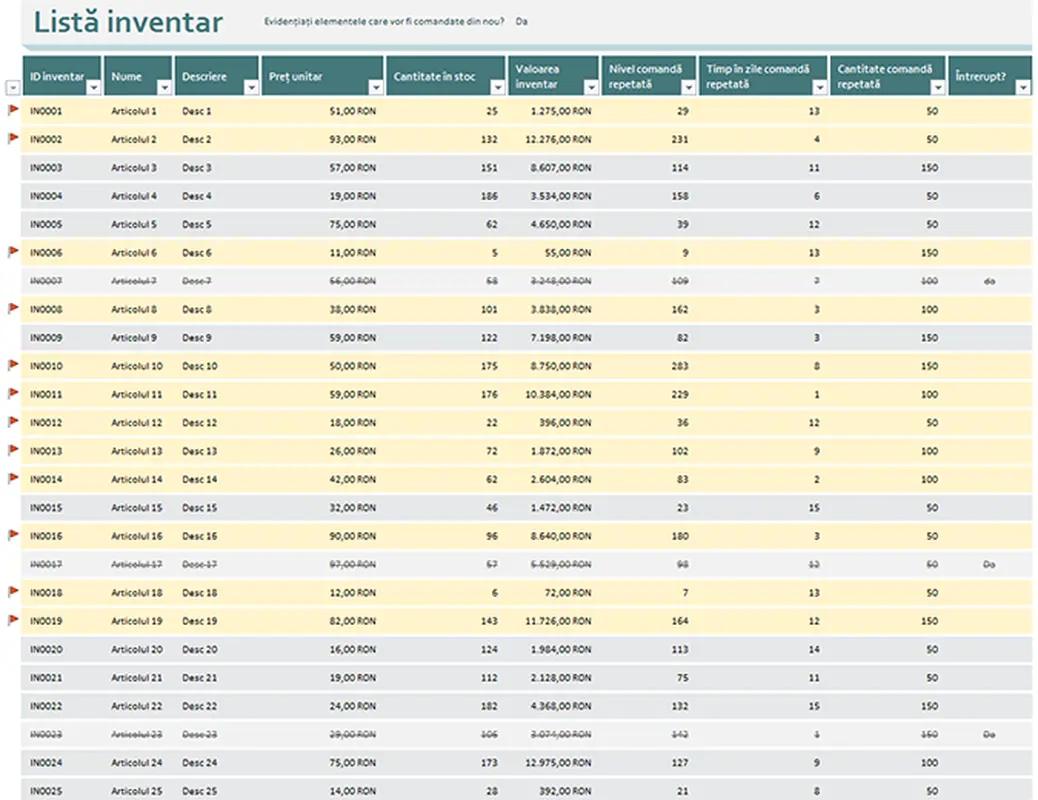Open the Întrerupt? filter dropdown arrow
Image resolution: width=1038 pixels, height=800 pixels.
[x=1022, y=88]
